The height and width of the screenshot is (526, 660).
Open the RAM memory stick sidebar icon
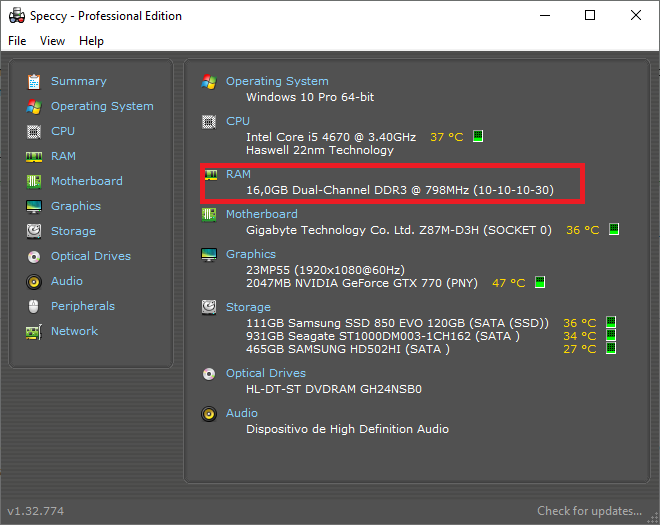coord(34,157)
